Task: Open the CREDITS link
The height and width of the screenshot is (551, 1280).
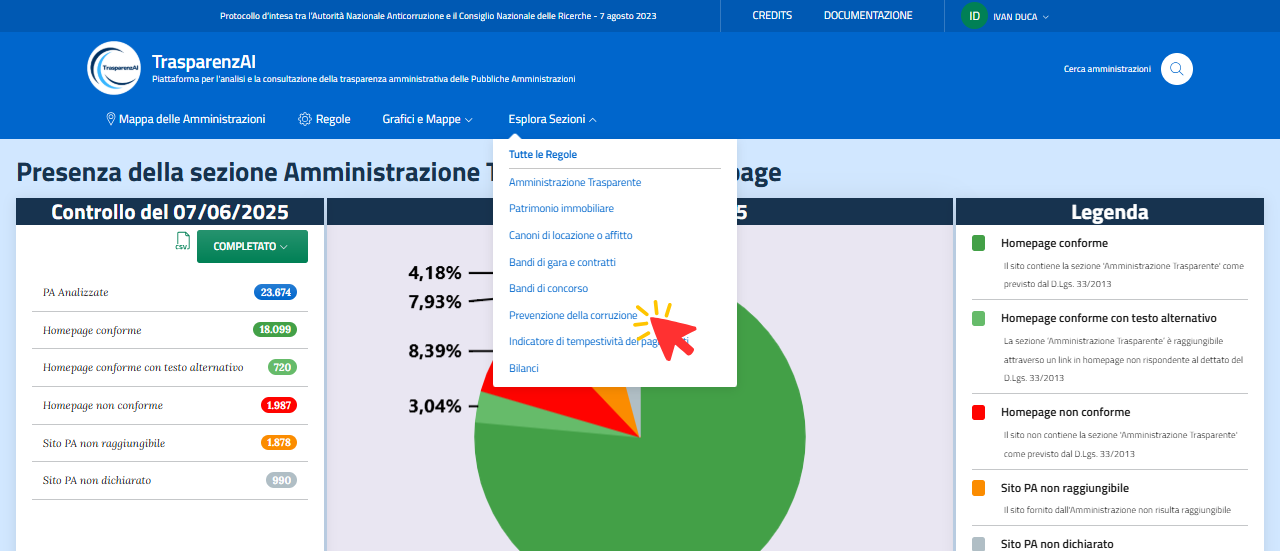Action: (772, 16)
